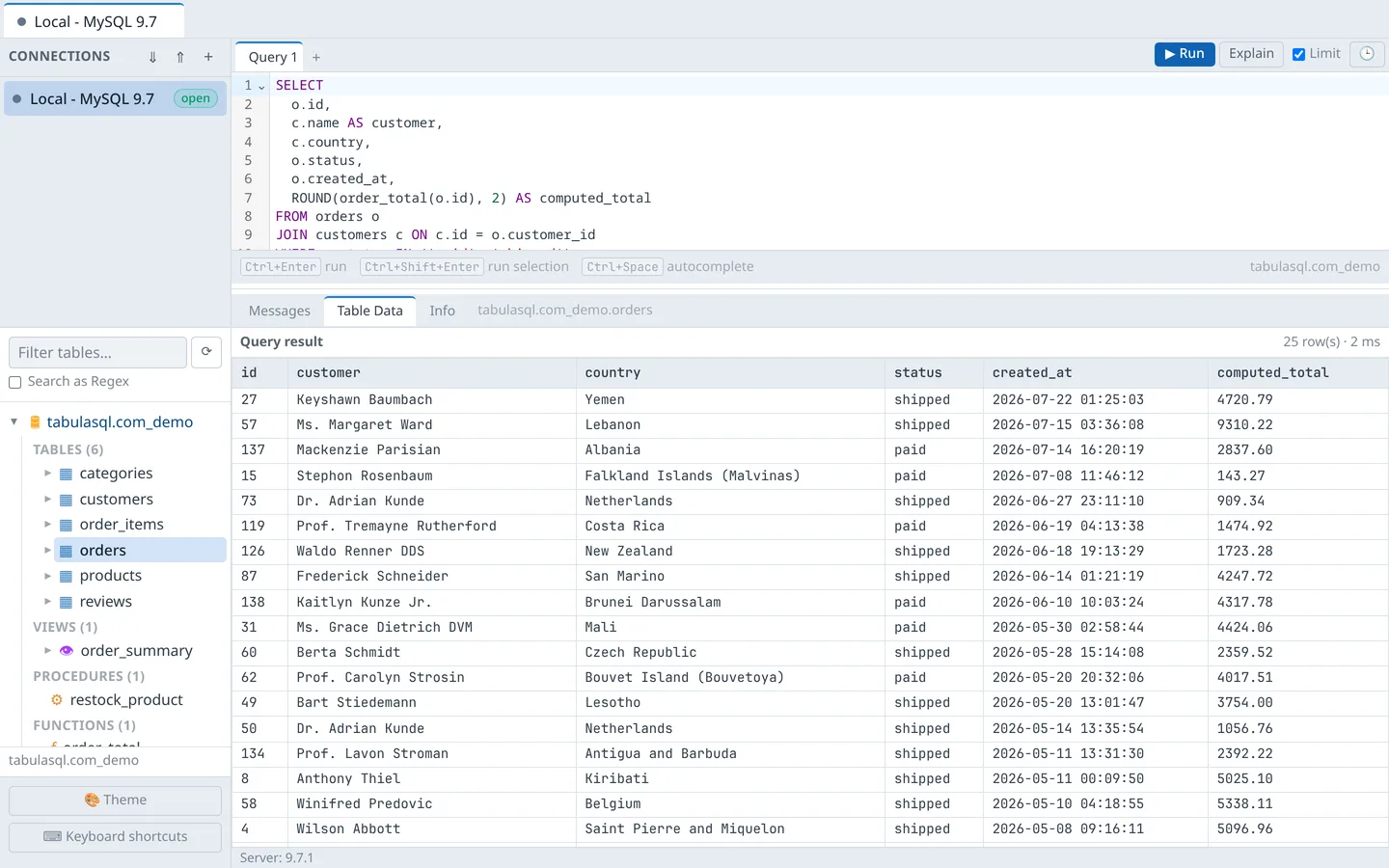Expand the products table node
1389x868 pixels.
click(x=47, y=576)
